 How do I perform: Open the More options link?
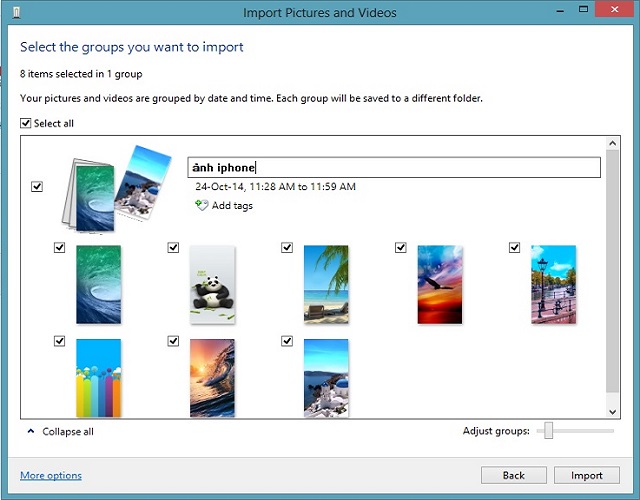click(51, 475)
